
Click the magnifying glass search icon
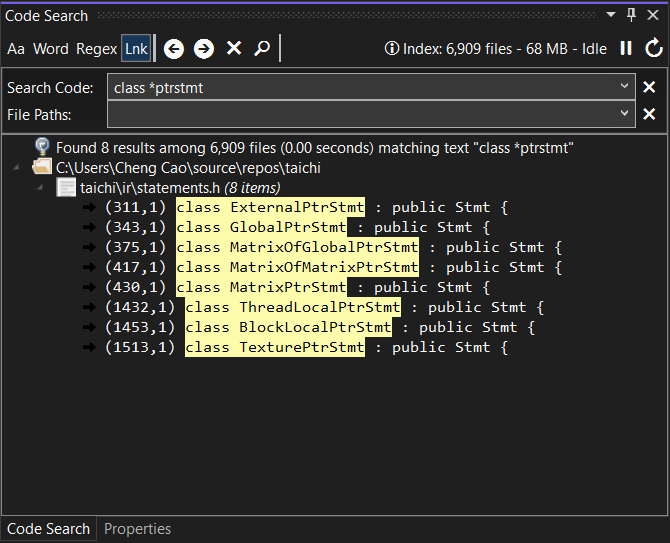pyautogui.click(x=262, y=48)
